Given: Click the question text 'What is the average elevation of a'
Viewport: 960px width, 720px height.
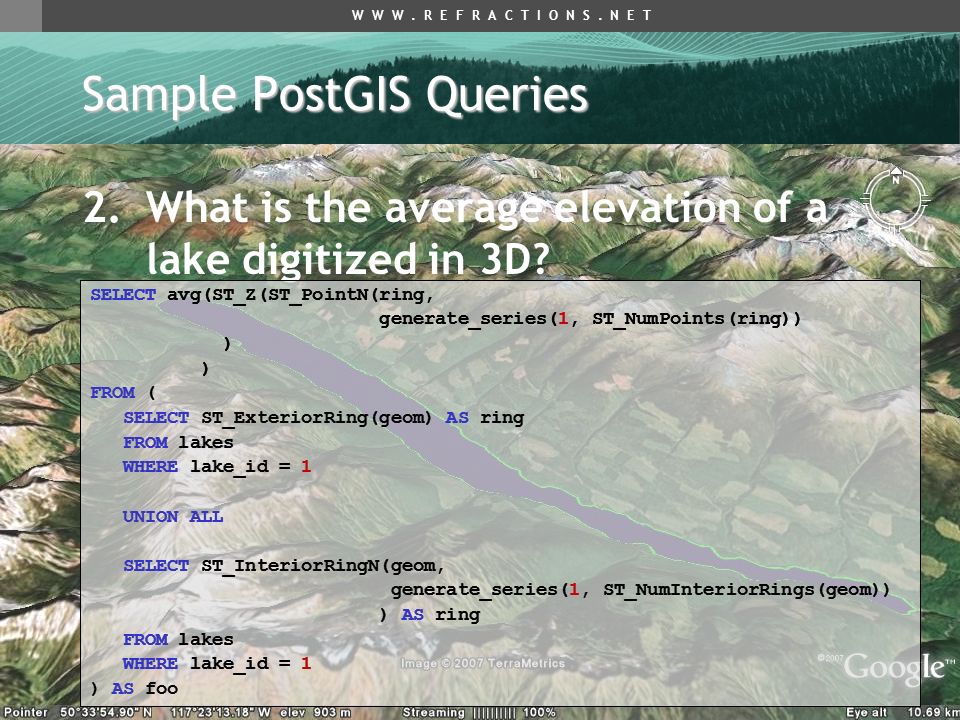Looking at the screenshot, I should point(487,208).
